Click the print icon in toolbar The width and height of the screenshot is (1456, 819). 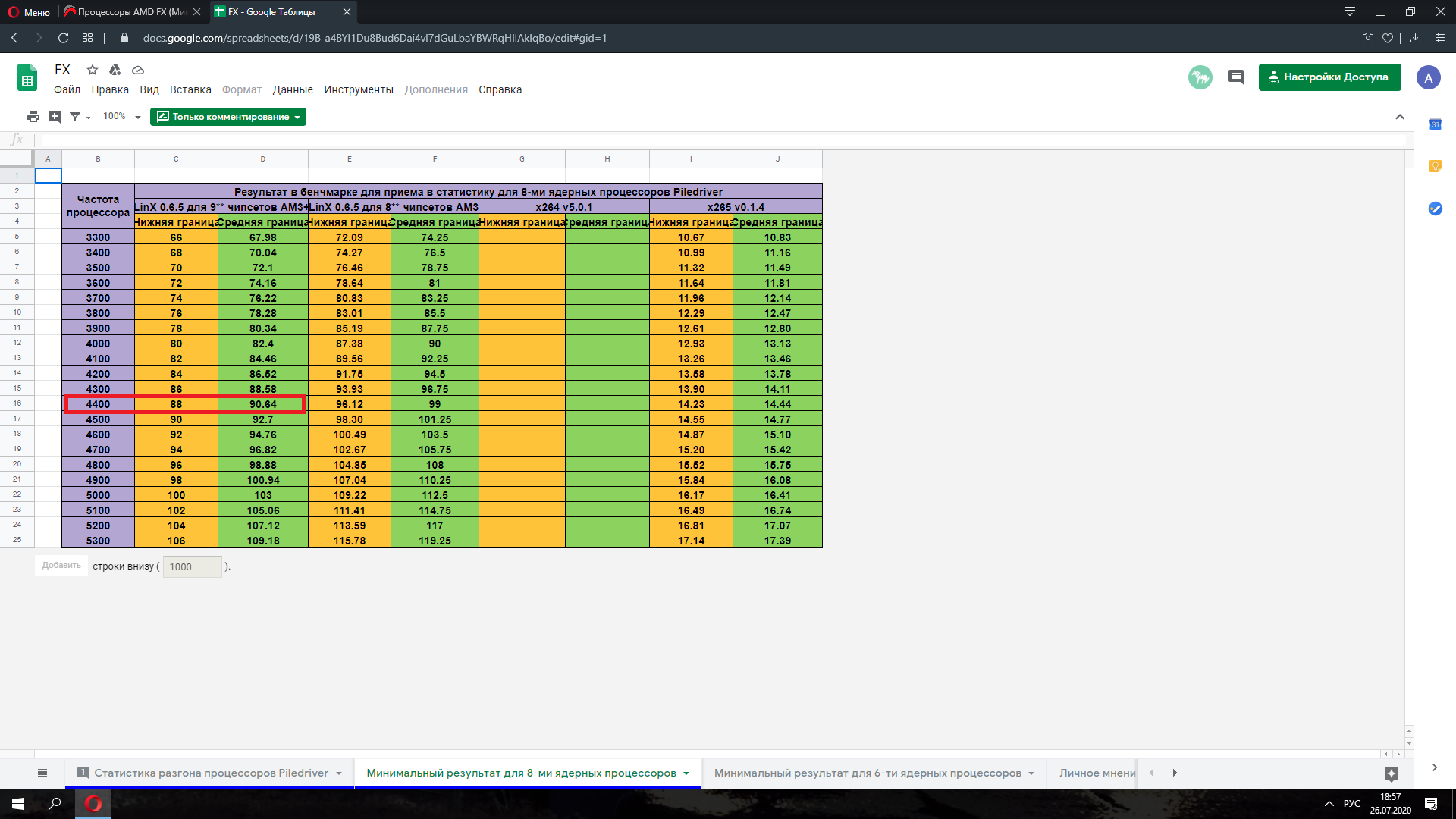(33, 117)
